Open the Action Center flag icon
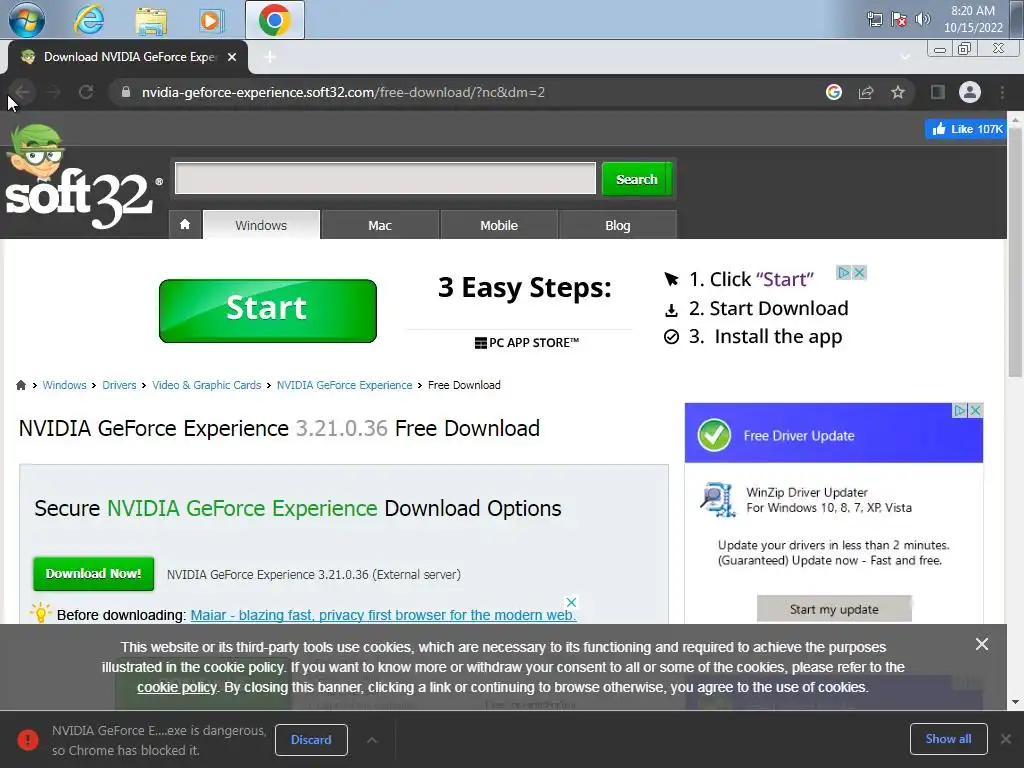The height and width of the screenshot is (768, 1024). (899, 19)
